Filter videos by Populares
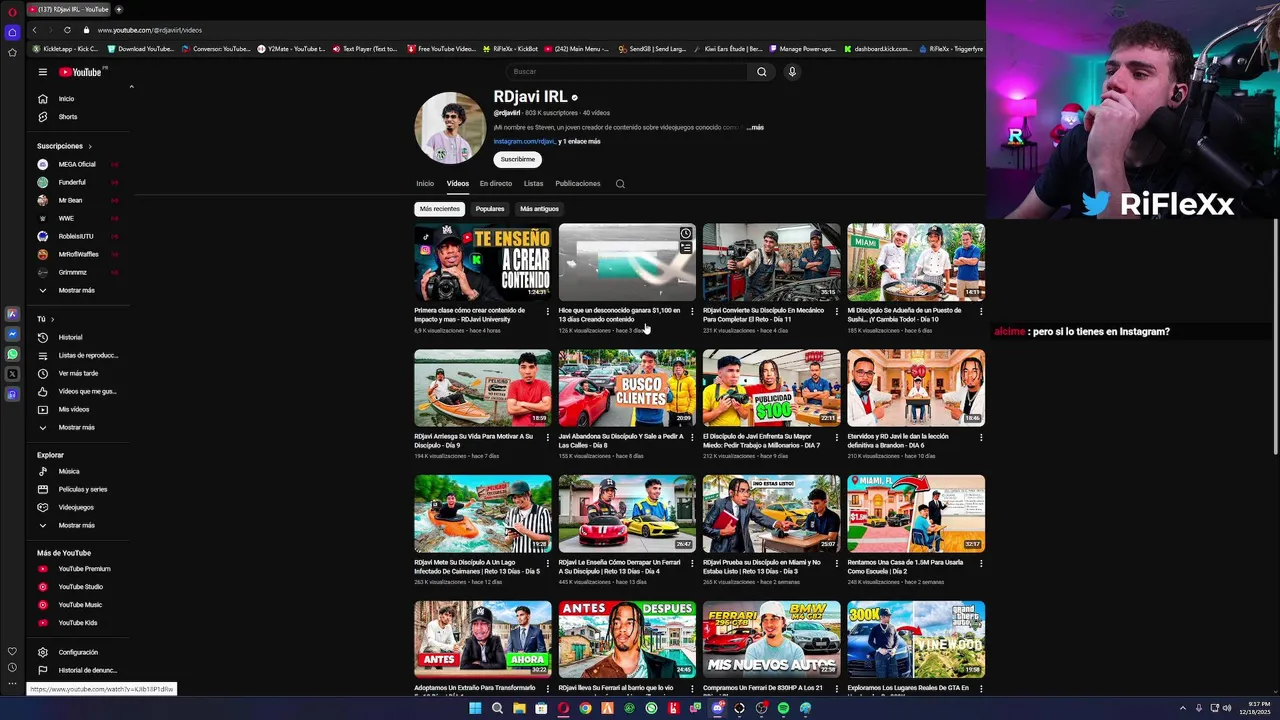This screenshot has height=720, width=1280. coord(490,209)
